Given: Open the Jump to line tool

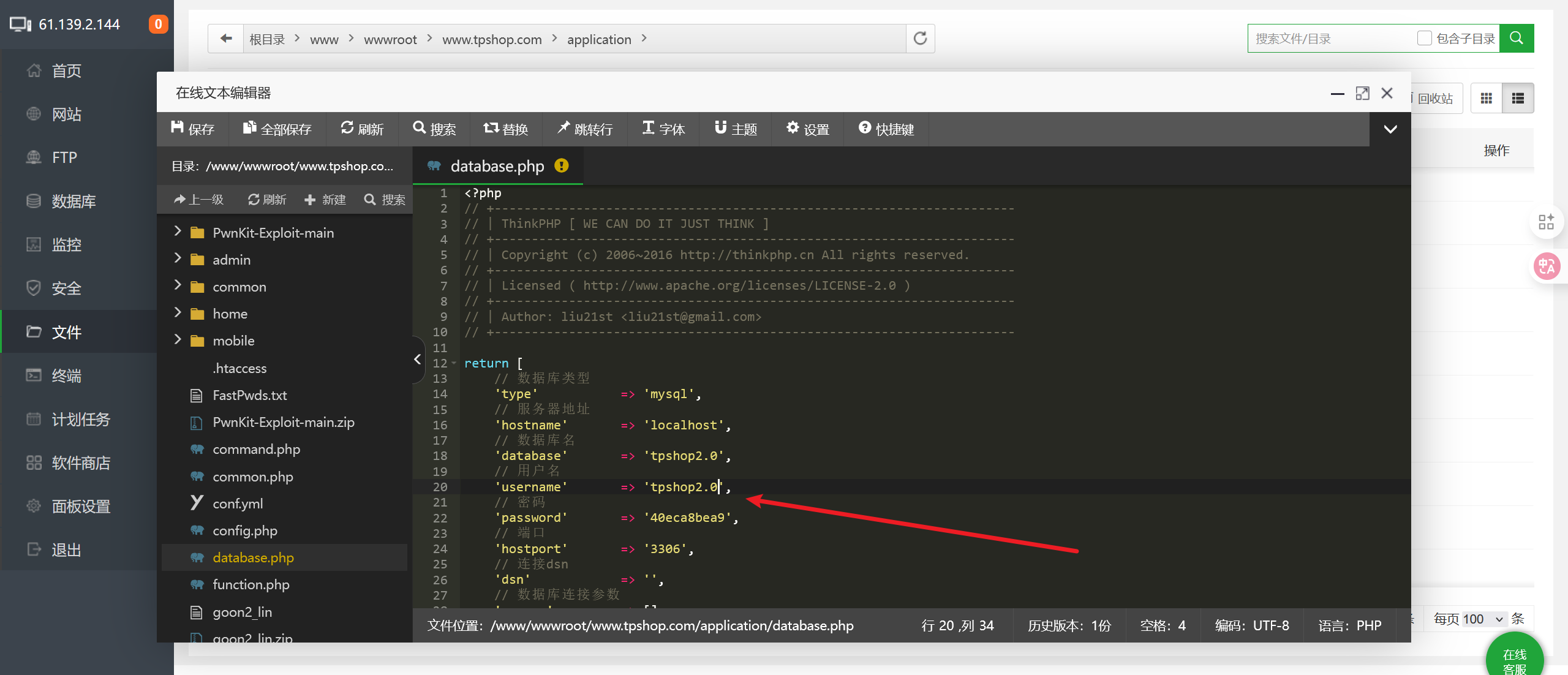Looking at the screenshot, I should click(x=584, y=129).
